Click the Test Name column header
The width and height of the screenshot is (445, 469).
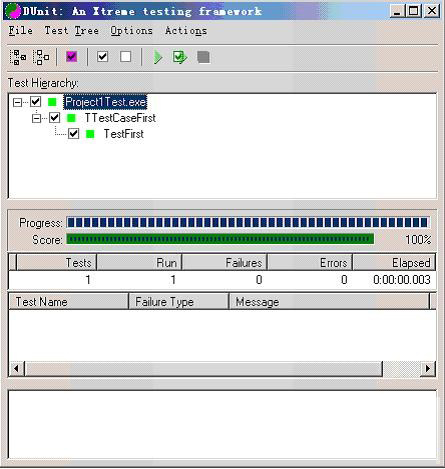(69, 302)
